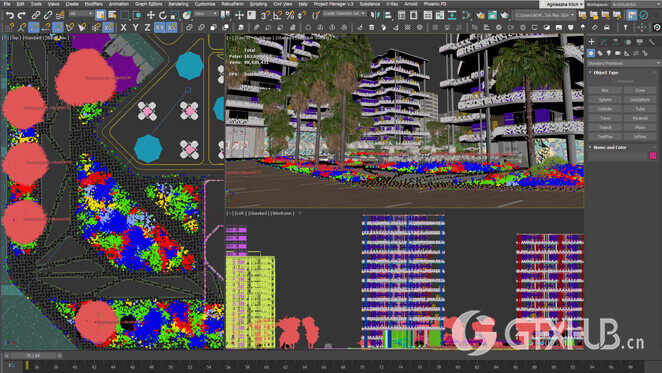Open the Utilities wrench tab
The height and width of the screenshot is (373, 662).
[651, 41]
